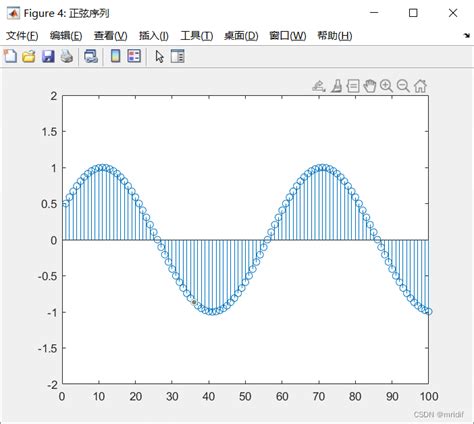Insert a colorbar using the toolbar icon
Viewport: 474px width, 424px height.
[115, 56]
